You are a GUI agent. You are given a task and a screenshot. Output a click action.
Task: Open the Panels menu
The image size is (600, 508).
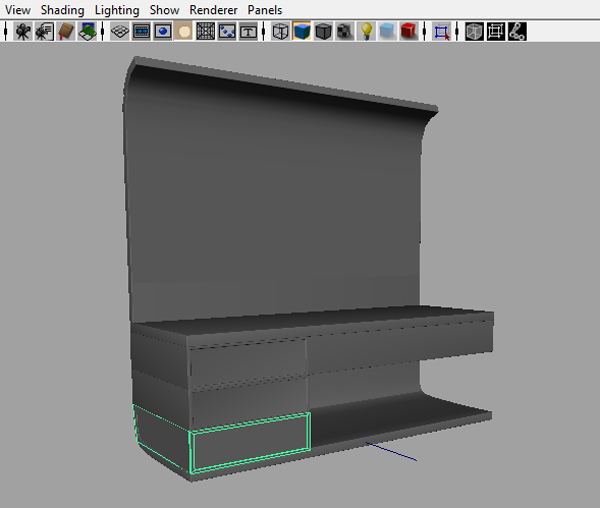pyautogui.click(x=265, y=10)
